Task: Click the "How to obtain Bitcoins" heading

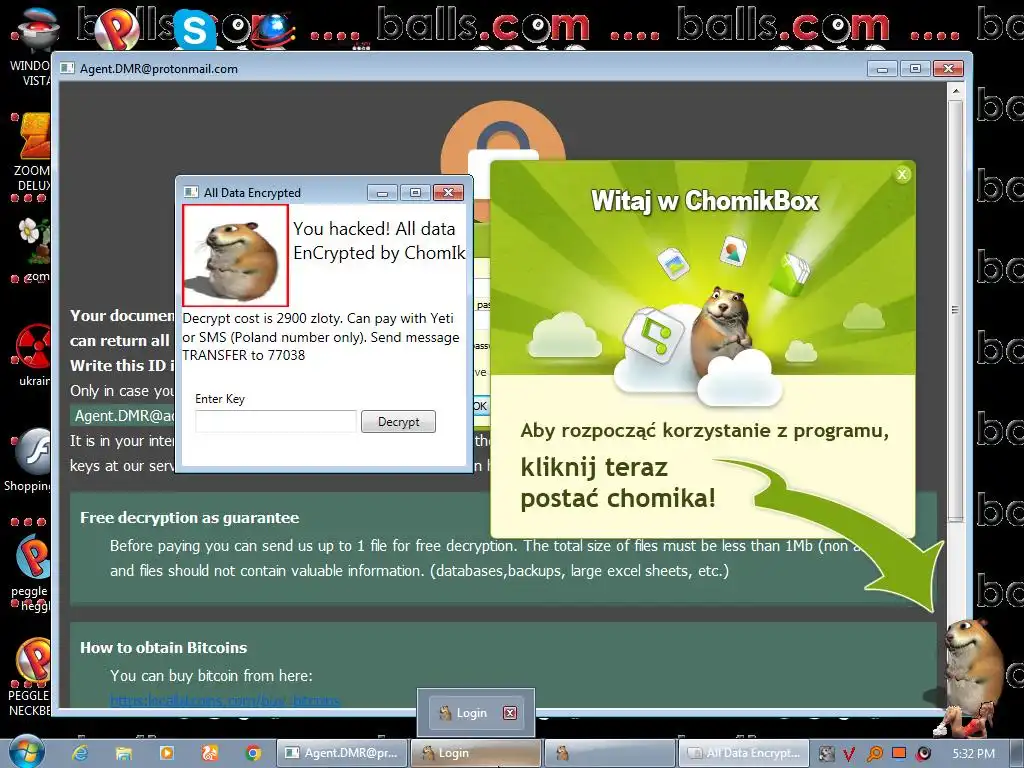Action: tap(163, 648)
